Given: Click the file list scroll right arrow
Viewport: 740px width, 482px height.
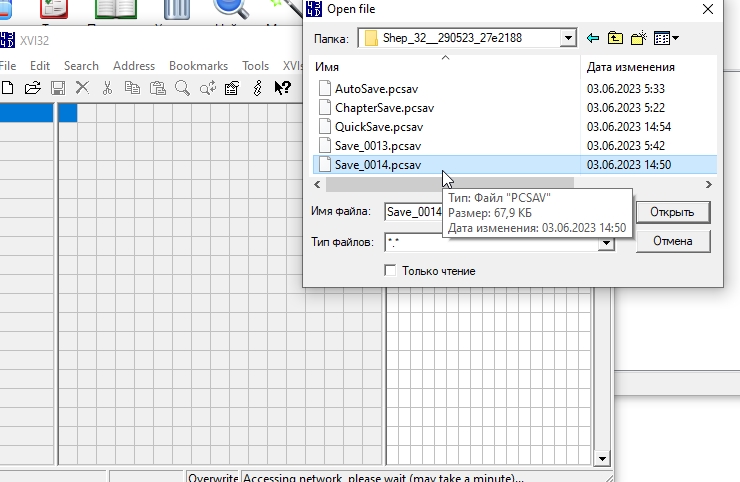Looking at the screenshot, I should [708, 185].
